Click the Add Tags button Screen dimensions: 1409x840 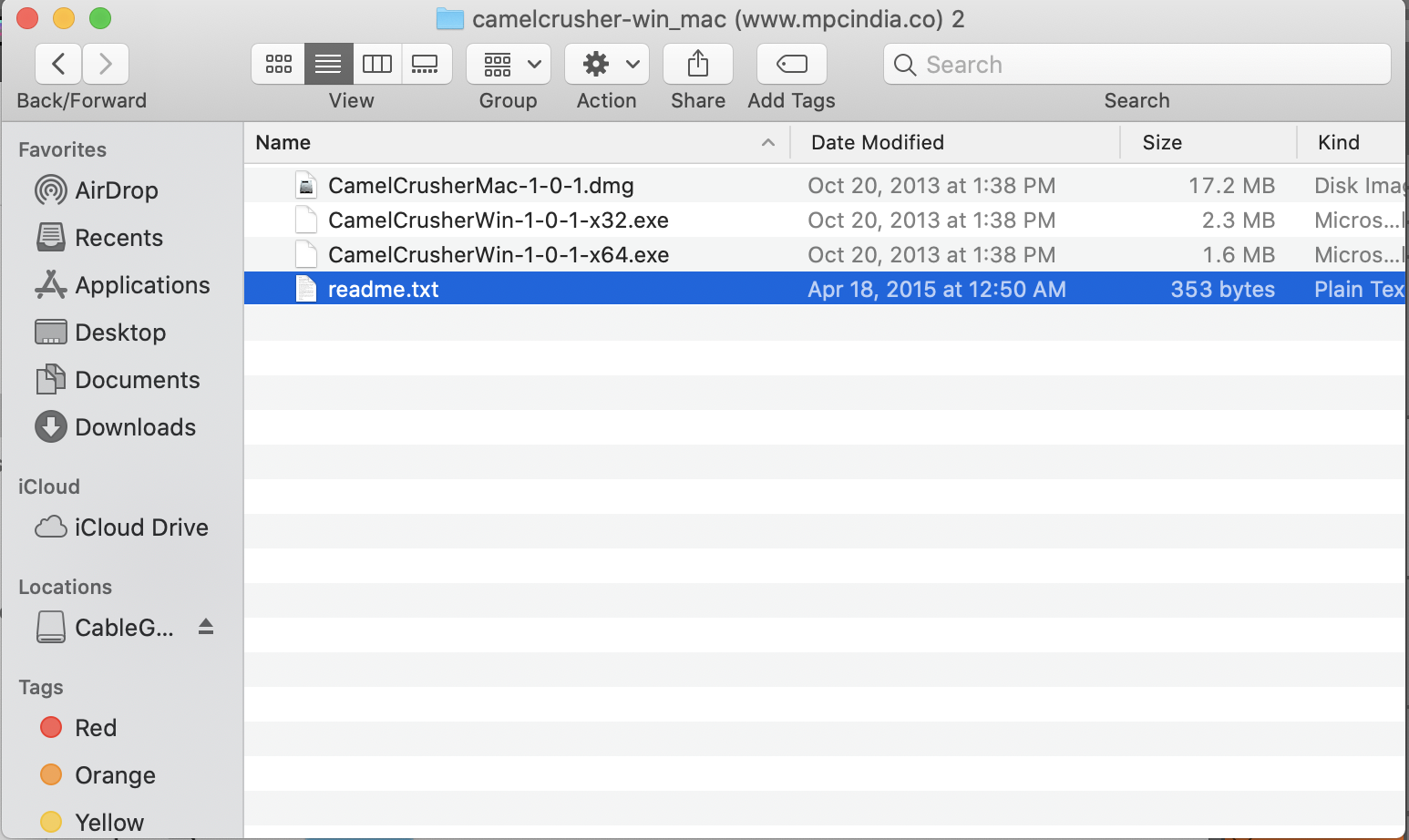pos(792,64)
